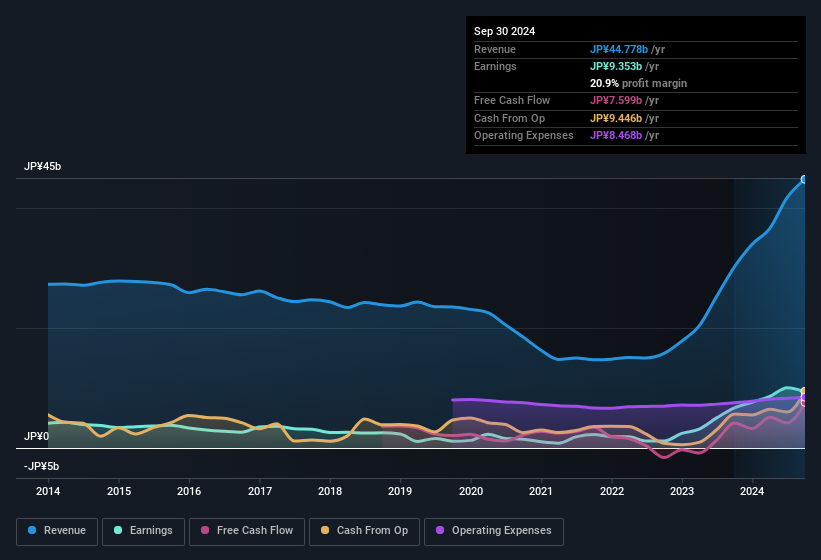The height and width of the screenshot is (560, 821).
Task: Click the 2015 x-axis label
Action: click(119, 491)
